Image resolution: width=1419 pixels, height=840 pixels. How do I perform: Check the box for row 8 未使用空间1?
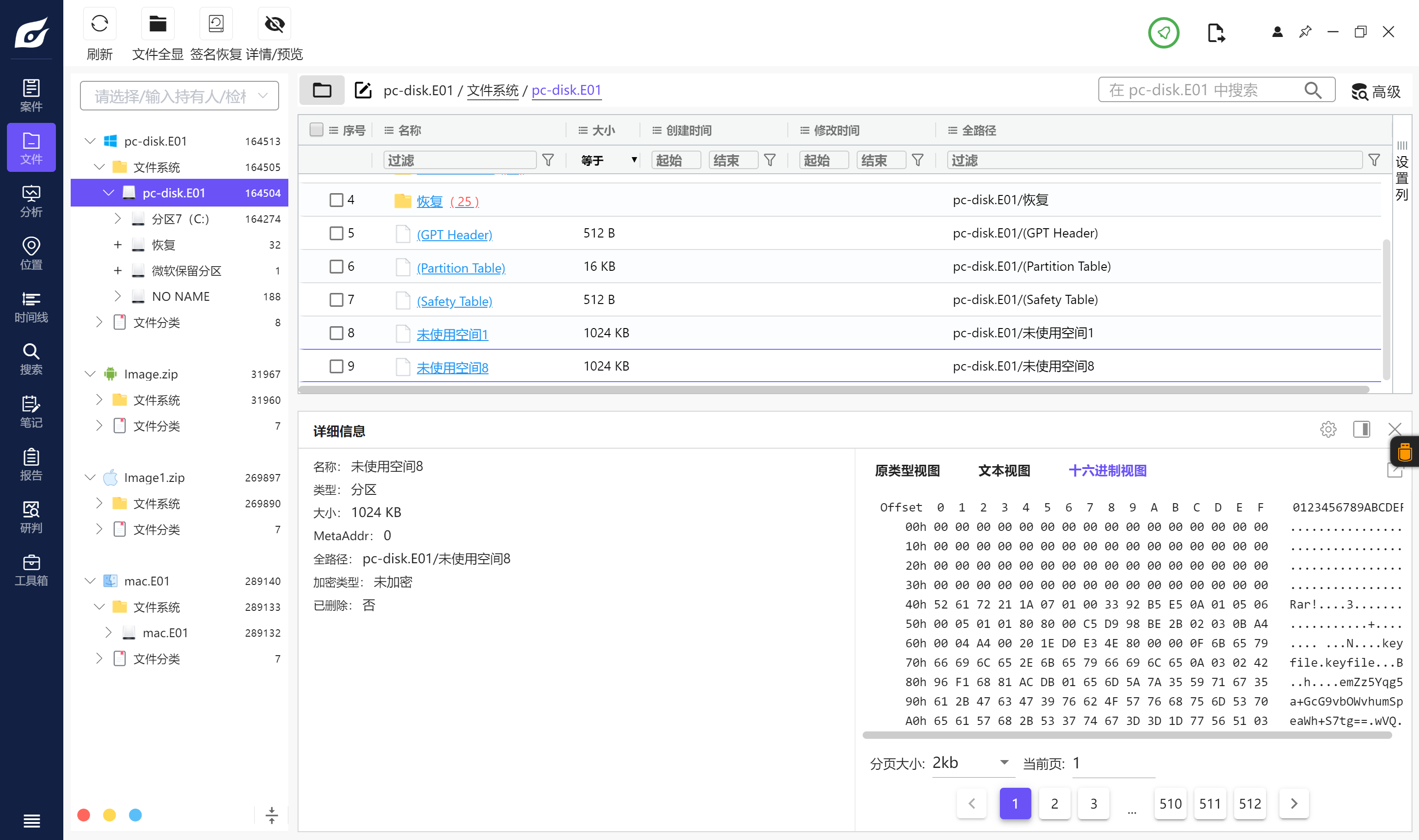click(336, 333)
